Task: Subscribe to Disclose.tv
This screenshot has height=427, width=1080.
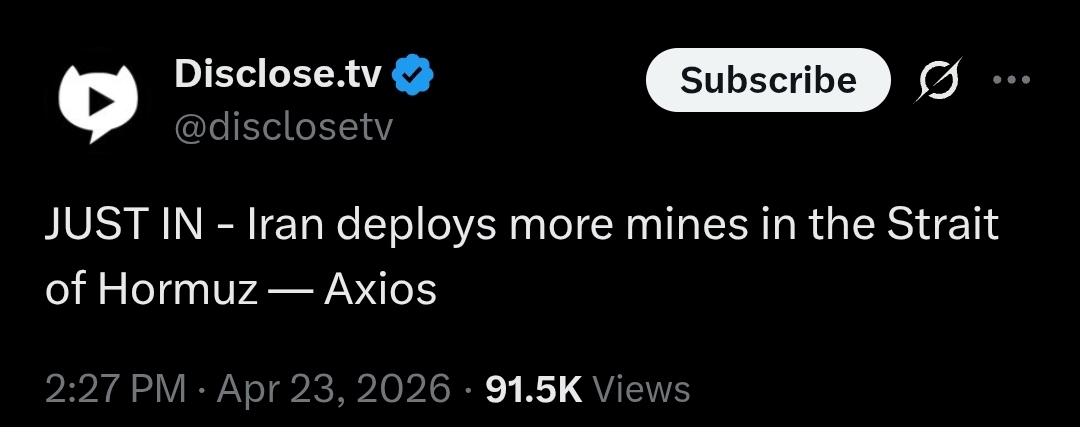Action: pos(768,80)
